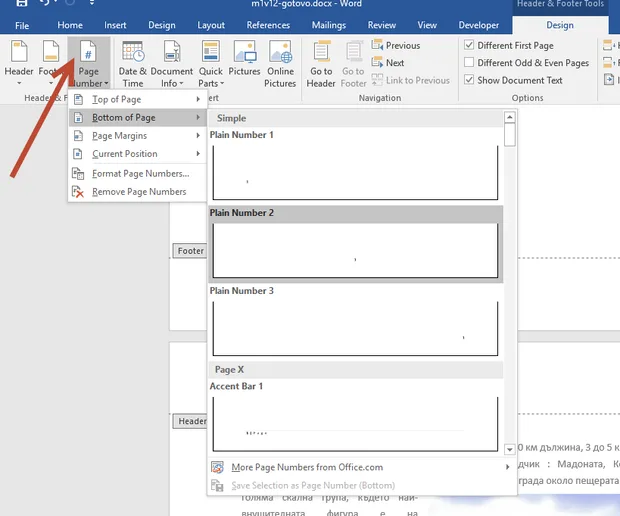
Task: Expand Page Margins submenu arrow
Action: click(198, 136)
